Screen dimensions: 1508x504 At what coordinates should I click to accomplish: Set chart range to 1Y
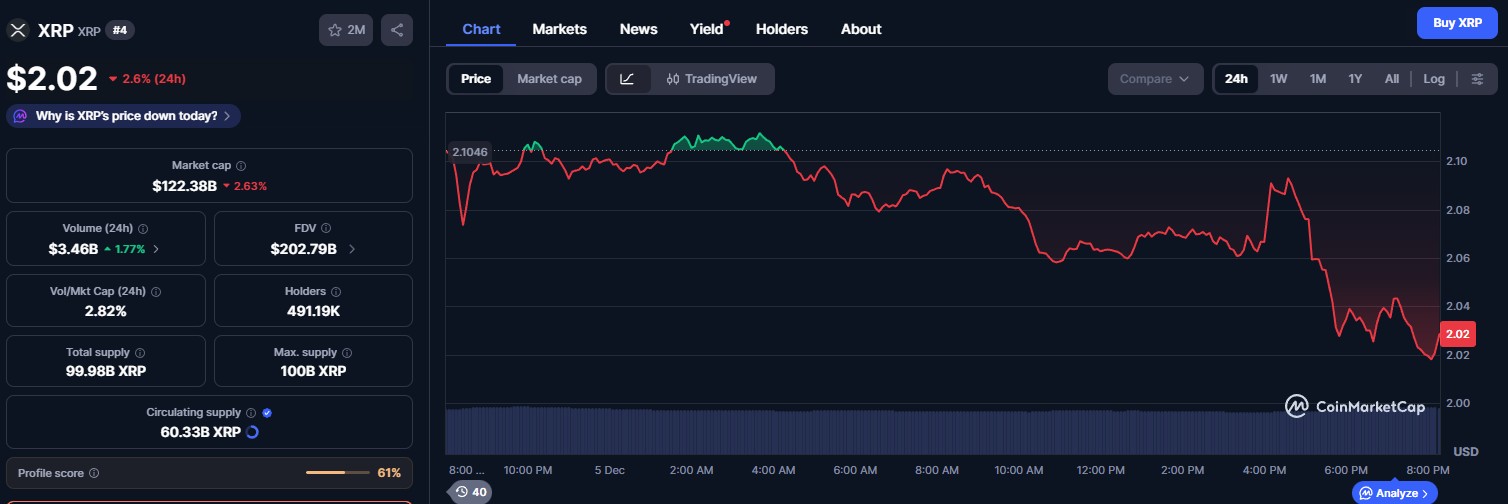pyautogui.click(x=1355, y=79)
